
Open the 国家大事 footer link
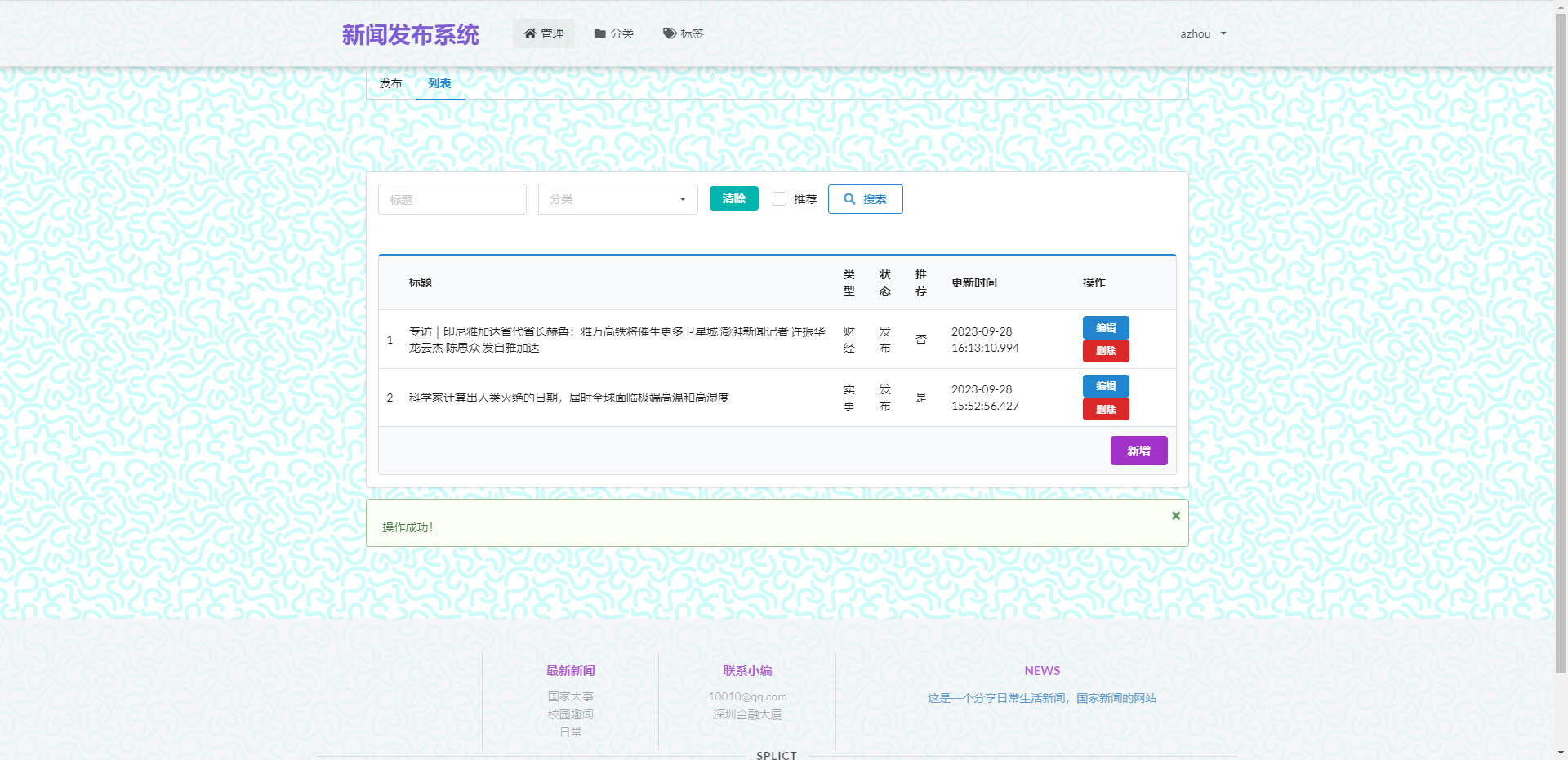570,696
